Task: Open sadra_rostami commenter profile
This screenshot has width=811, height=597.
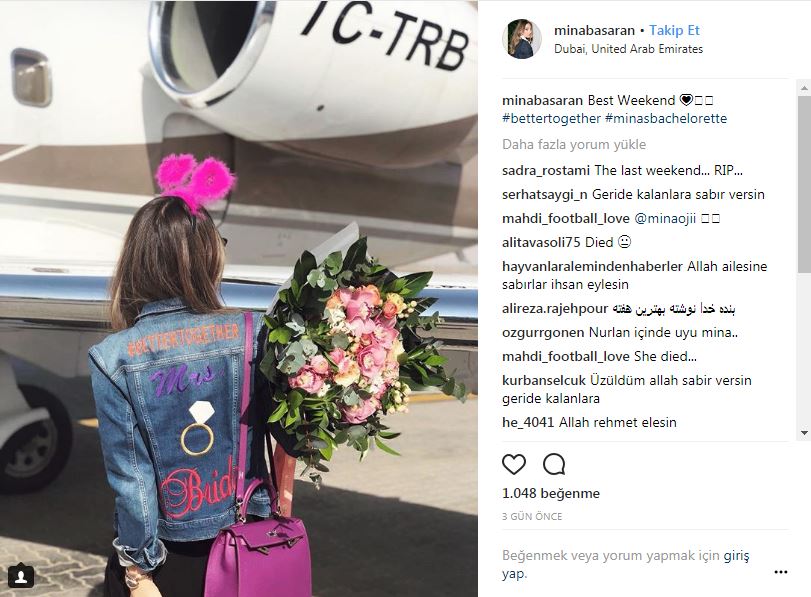Action: click(546, 170)
